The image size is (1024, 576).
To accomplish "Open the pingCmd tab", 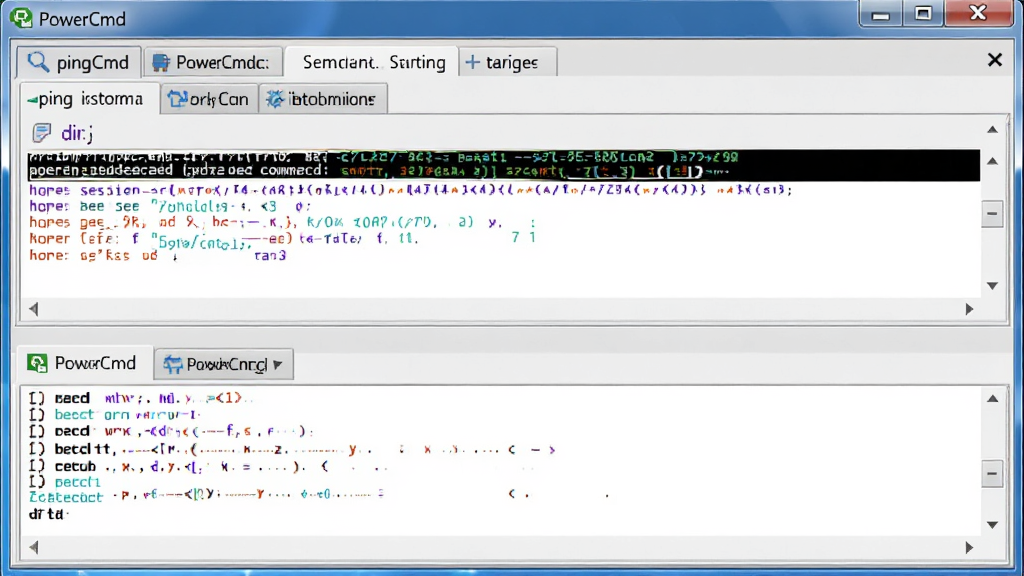I will tap(79, 62).
